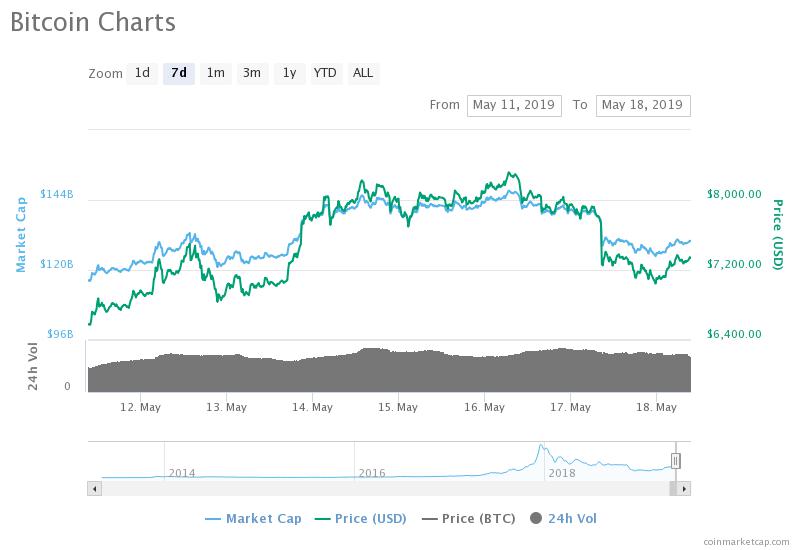Toggle the Market Cap legend series
800x550 pixels.
click(253, 519)
